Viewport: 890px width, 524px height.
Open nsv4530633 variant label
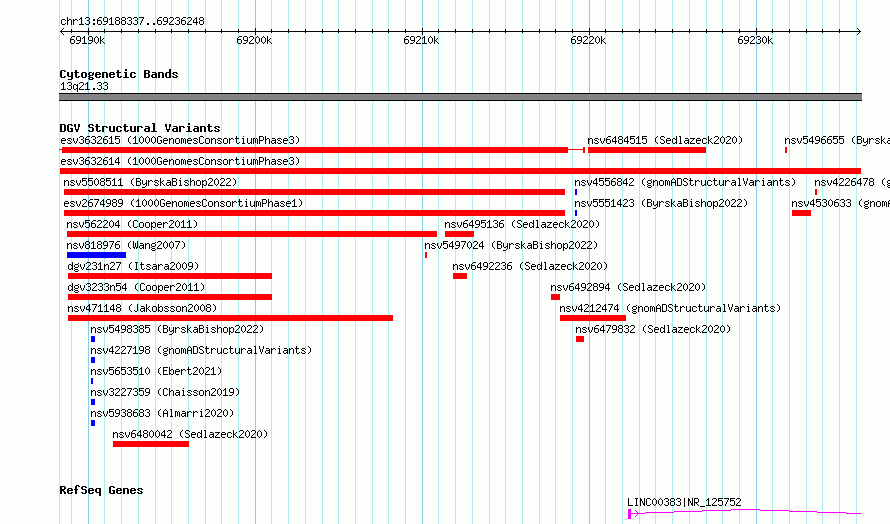point(841,203)
